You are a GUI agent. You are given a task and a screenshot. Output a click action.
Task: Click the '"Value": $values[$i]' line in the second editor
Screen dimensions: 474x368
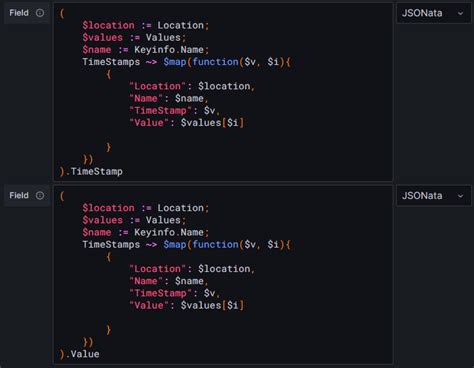tap(187, 305)
